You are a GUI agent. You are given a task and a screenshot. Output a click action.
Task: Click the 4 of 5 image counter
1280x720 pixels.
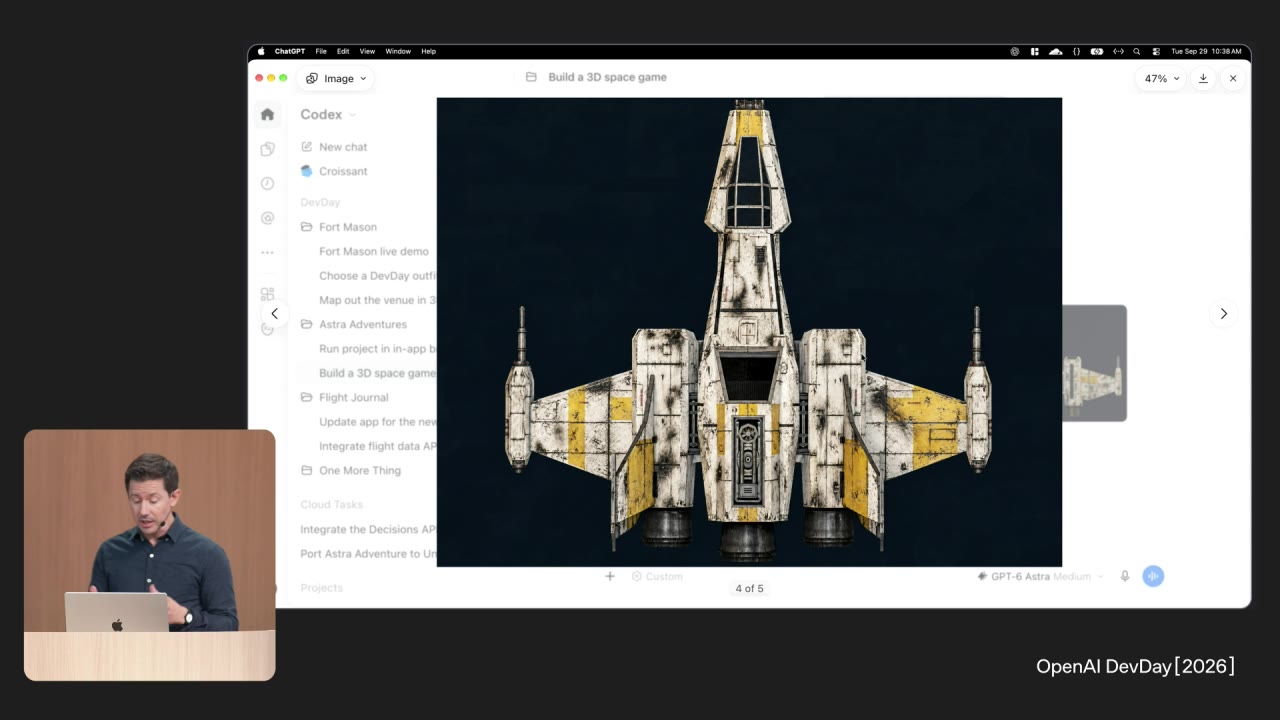(x=749, y=588)
